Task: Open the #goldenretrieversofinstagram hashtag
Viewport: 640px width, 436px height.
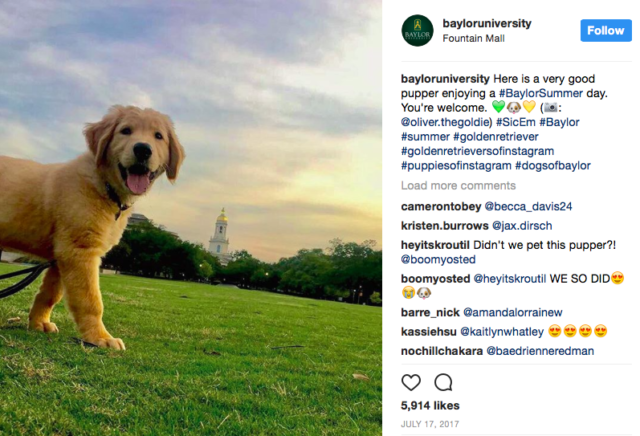Action: [x=478, y=151]
